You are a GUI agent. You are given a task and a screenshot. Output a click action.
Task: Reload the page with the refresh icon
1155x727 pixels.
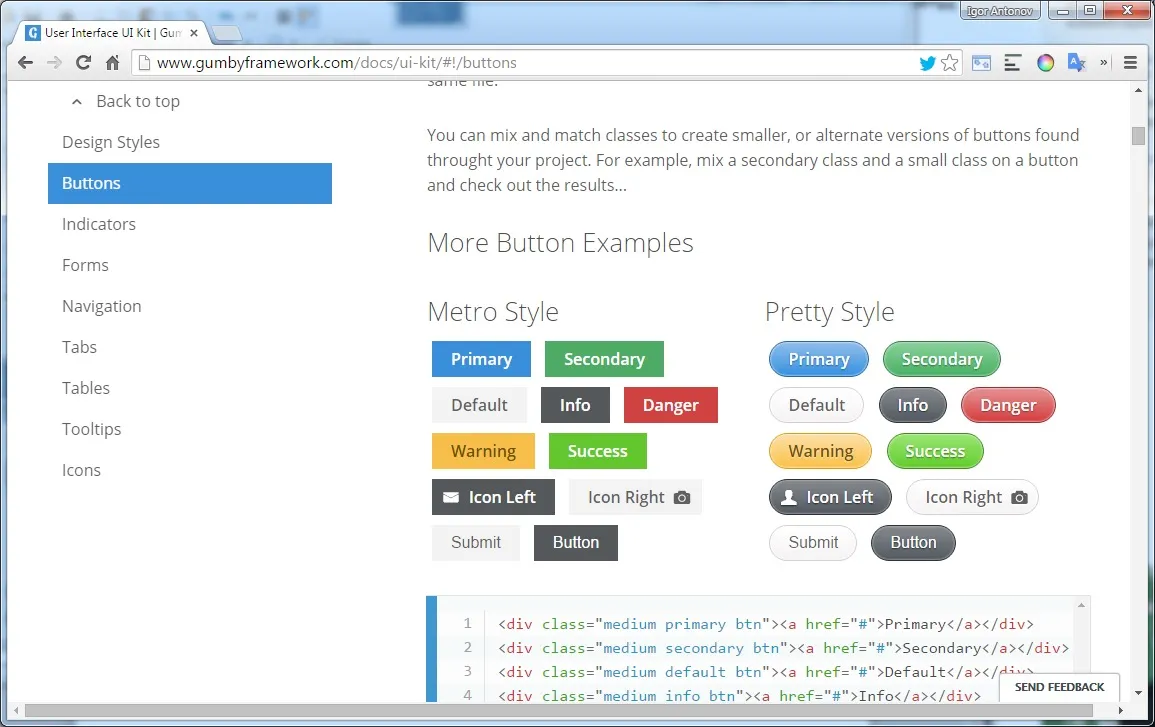coord(83,63)
